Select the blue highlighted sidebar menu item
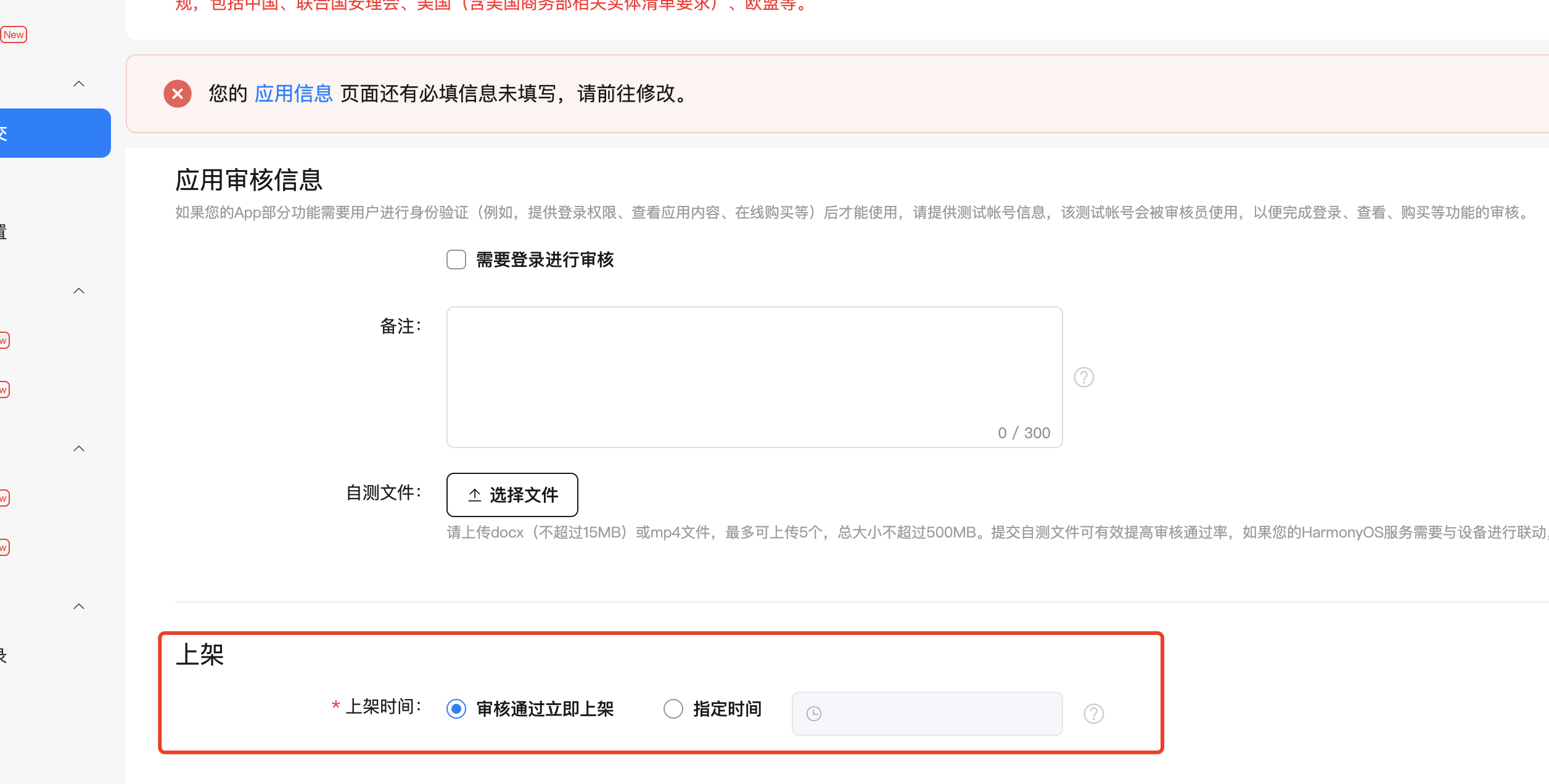The image size is (1549, 784). click(54, 133)
